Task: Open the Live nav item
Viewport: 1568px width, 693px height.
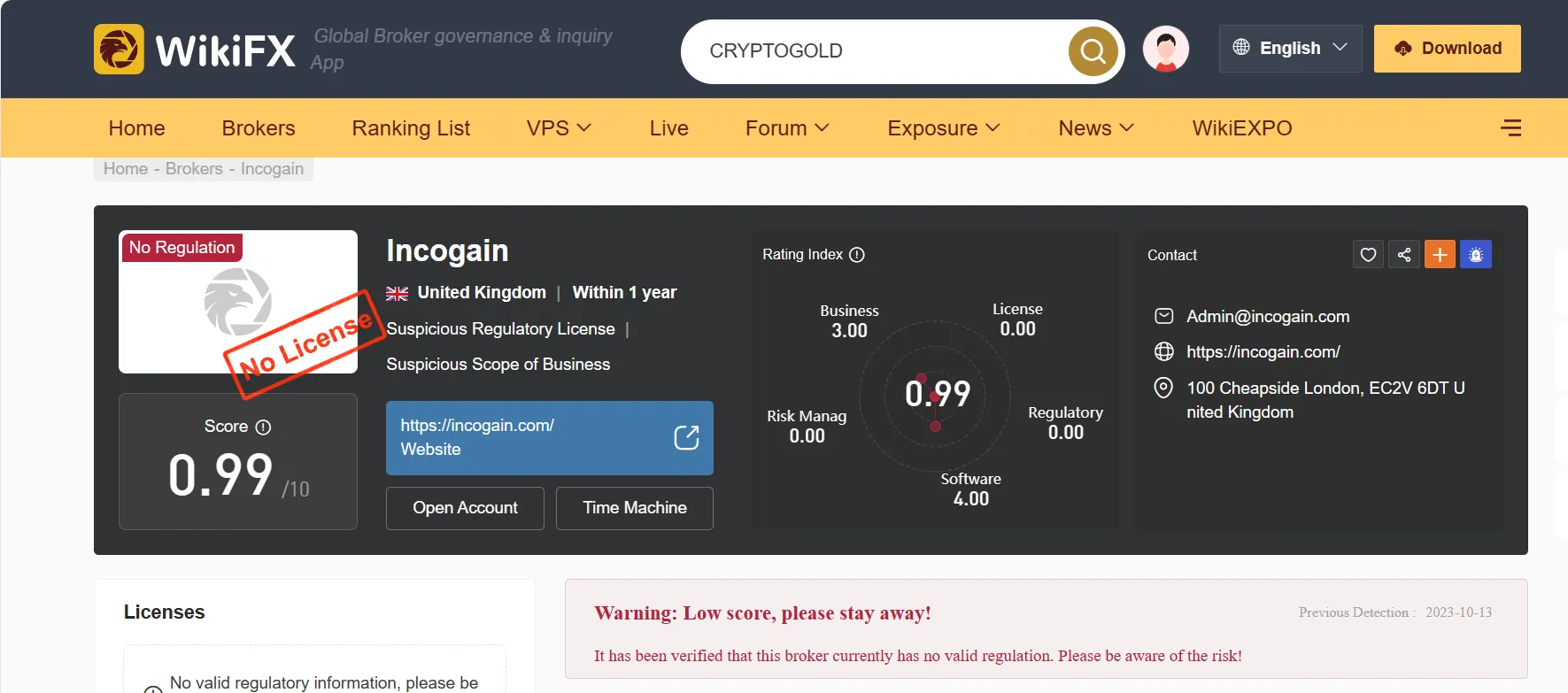Action: [x=669, y=128]
